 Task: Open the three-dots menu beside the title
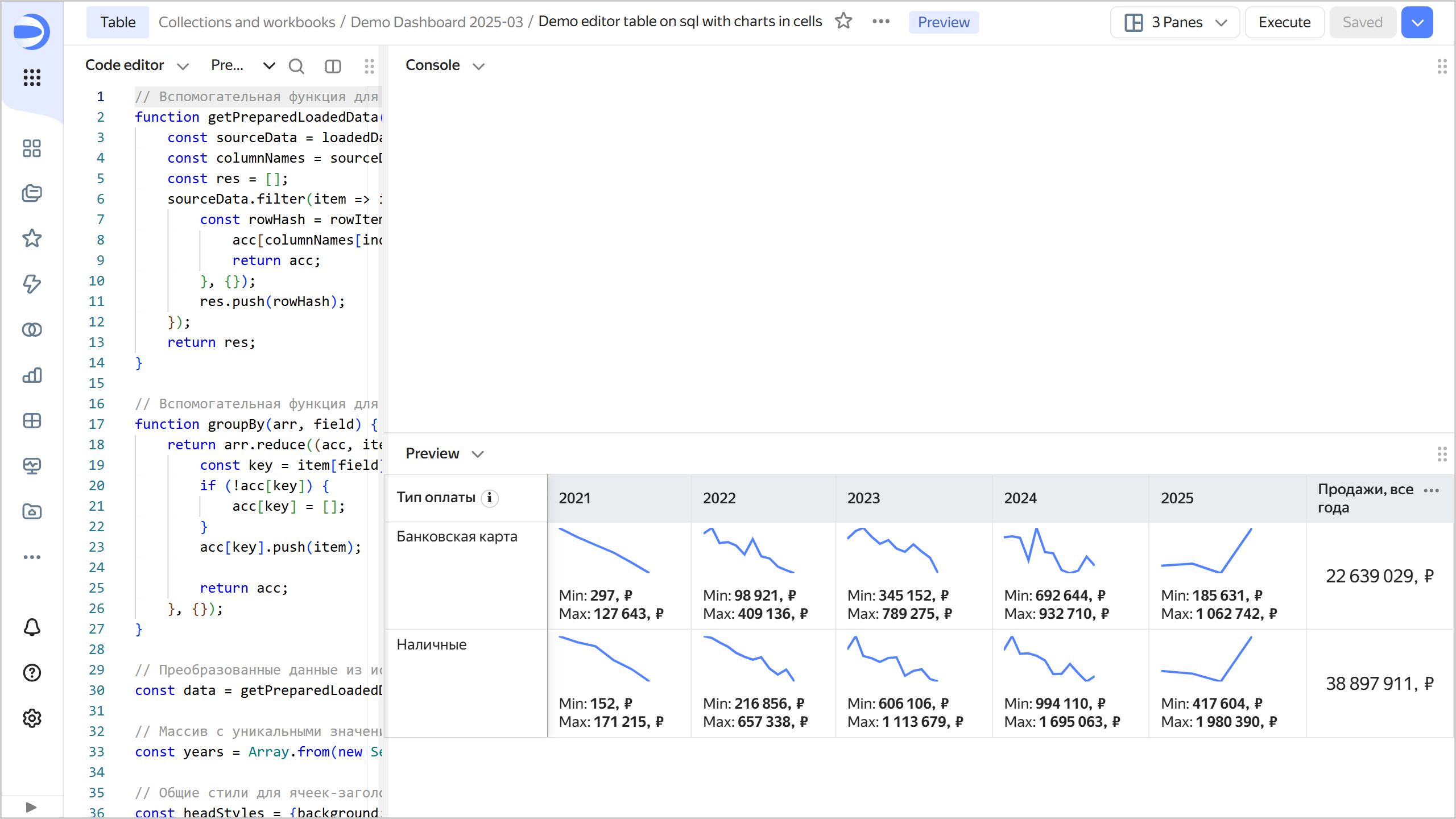(x=881, y=22)
